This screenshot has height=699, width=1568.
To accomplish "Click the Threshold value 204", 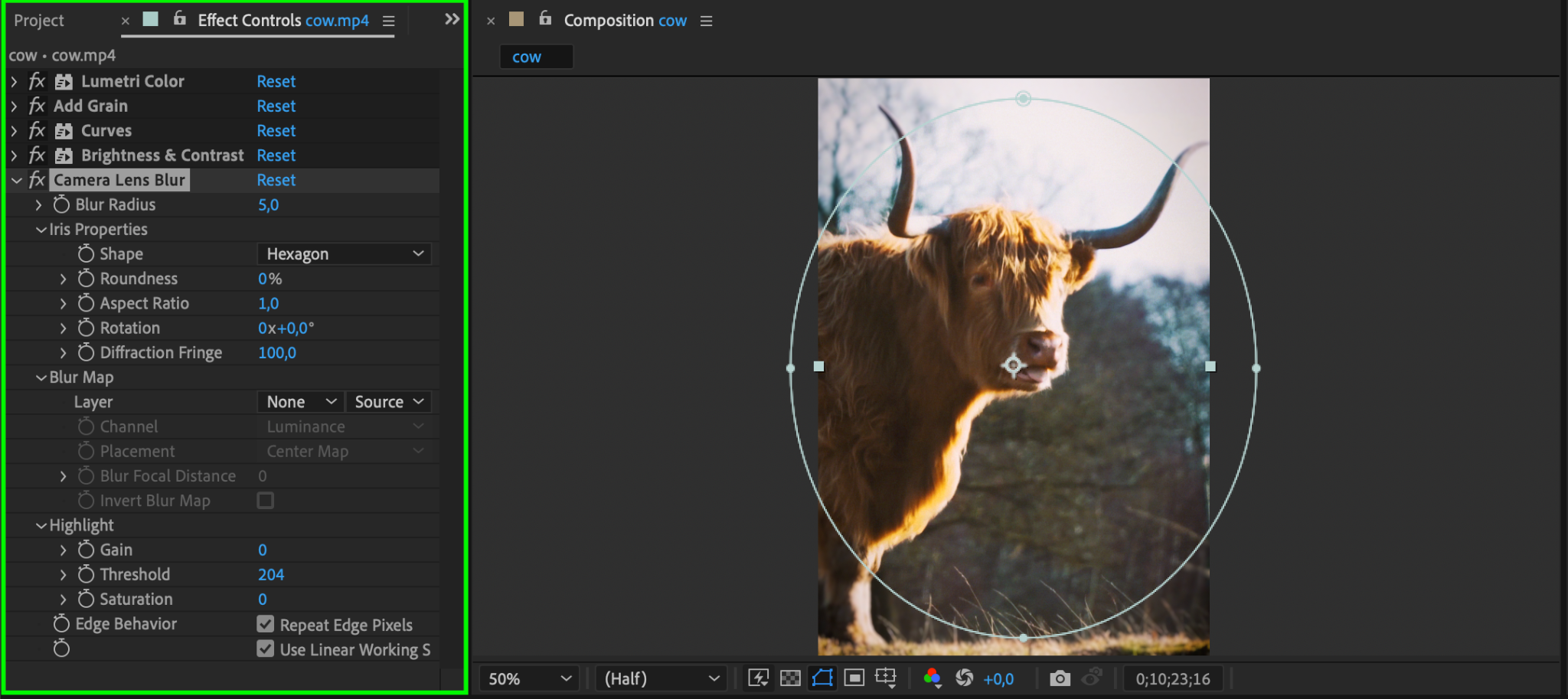I will click(x=271, y=575).
